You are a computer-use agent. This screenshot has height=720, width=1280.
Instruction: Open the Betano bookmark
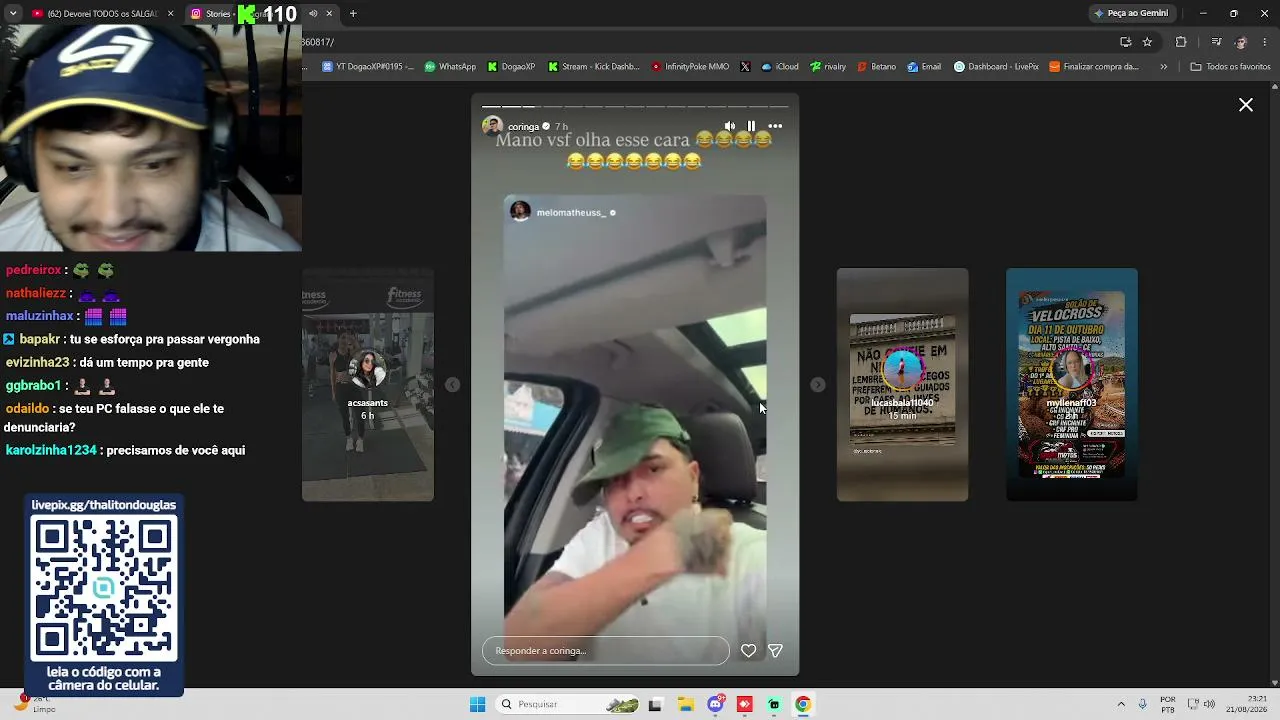pos(876,67)
